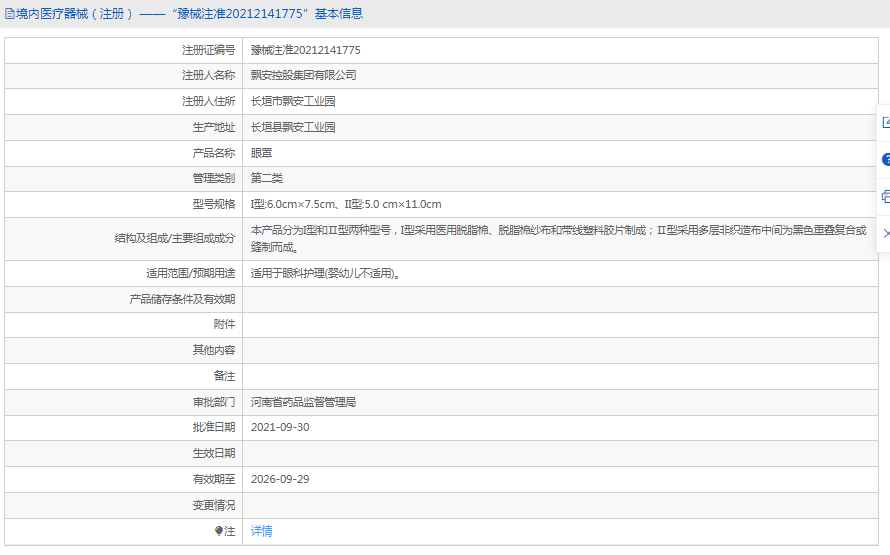
Task: Click the document icon before the page title
Action: pyautogui.click(x=9, y=14)
